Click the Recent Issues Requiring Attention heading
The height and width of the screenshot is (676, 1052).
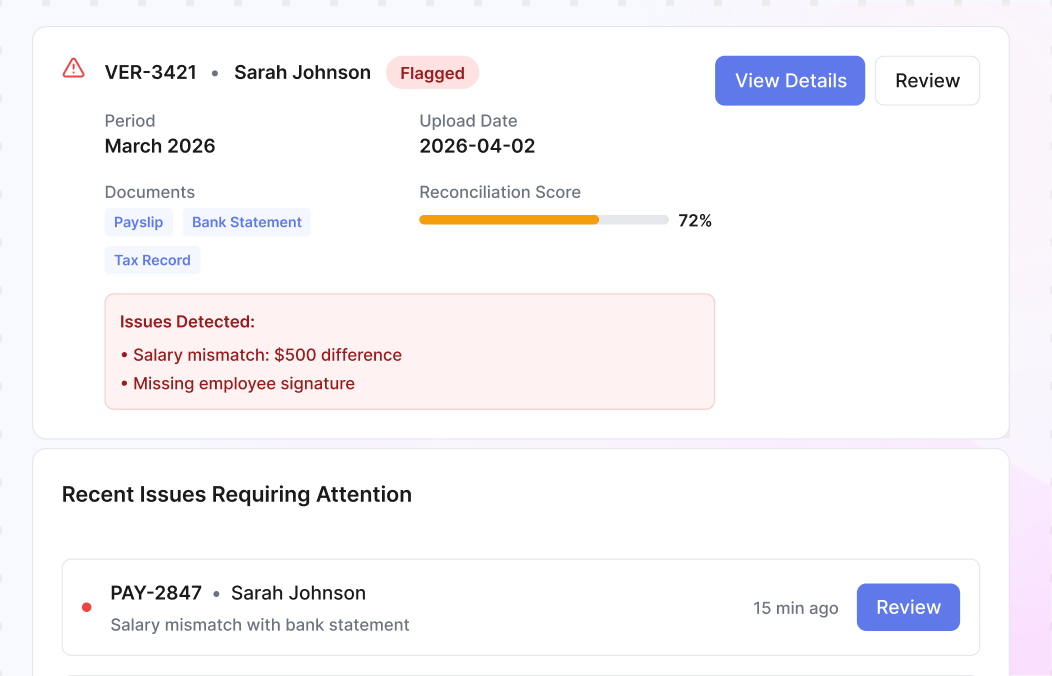click(x=237, y=494)
